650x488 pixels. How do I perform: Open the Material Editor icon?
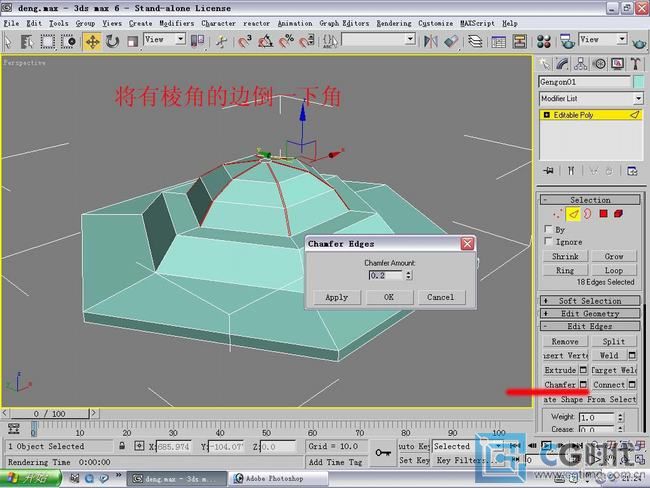click(x=543, y=41)
